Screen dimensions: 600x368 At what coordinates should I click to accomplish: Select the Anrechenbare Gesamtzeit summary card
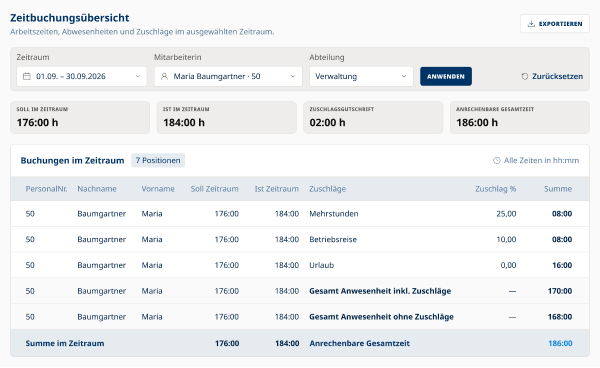click(x=520, y=117)
